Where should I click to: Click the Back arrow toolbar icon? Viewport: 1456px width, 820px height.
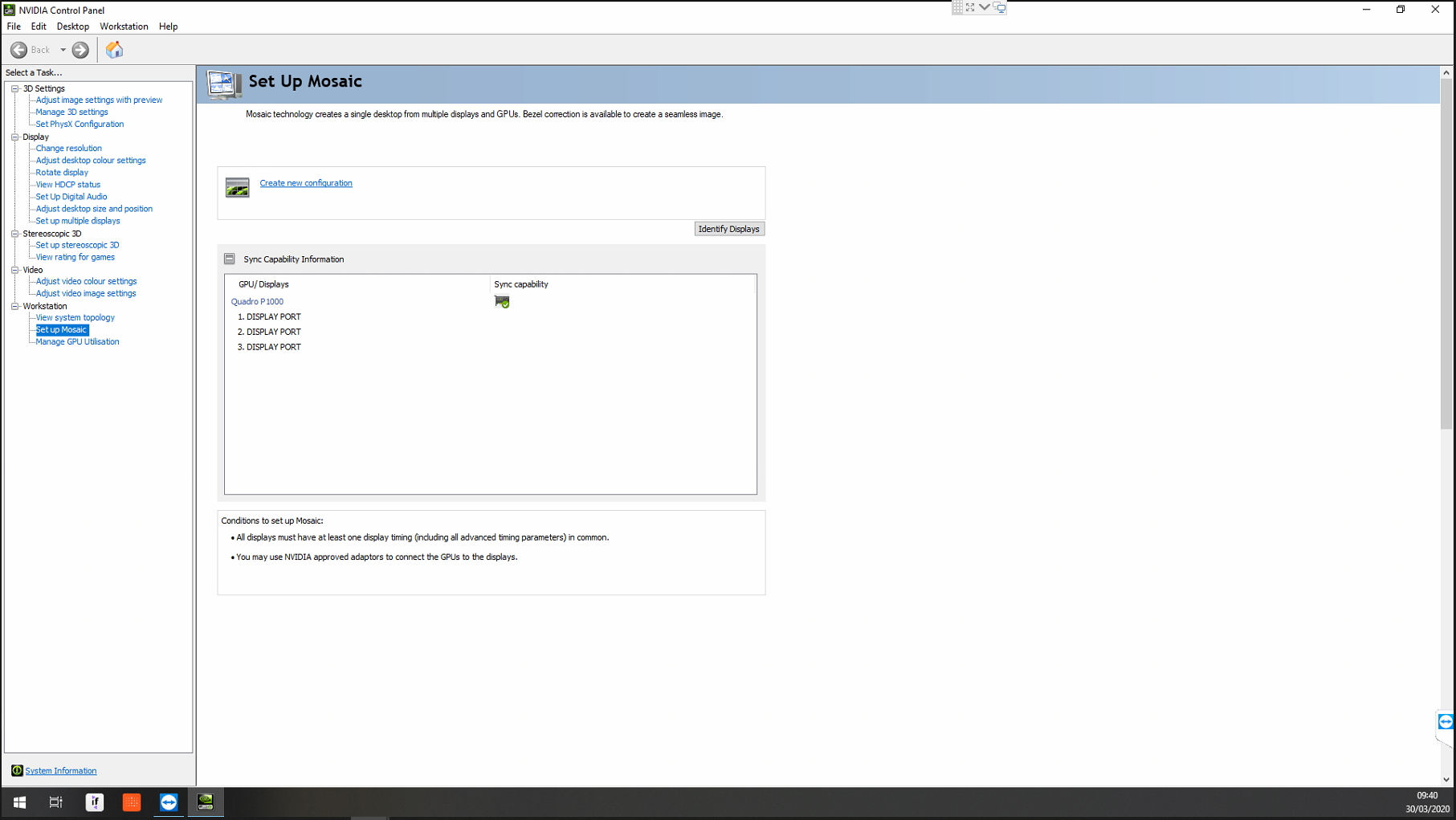pyautogui.click(x=19, y=50)
